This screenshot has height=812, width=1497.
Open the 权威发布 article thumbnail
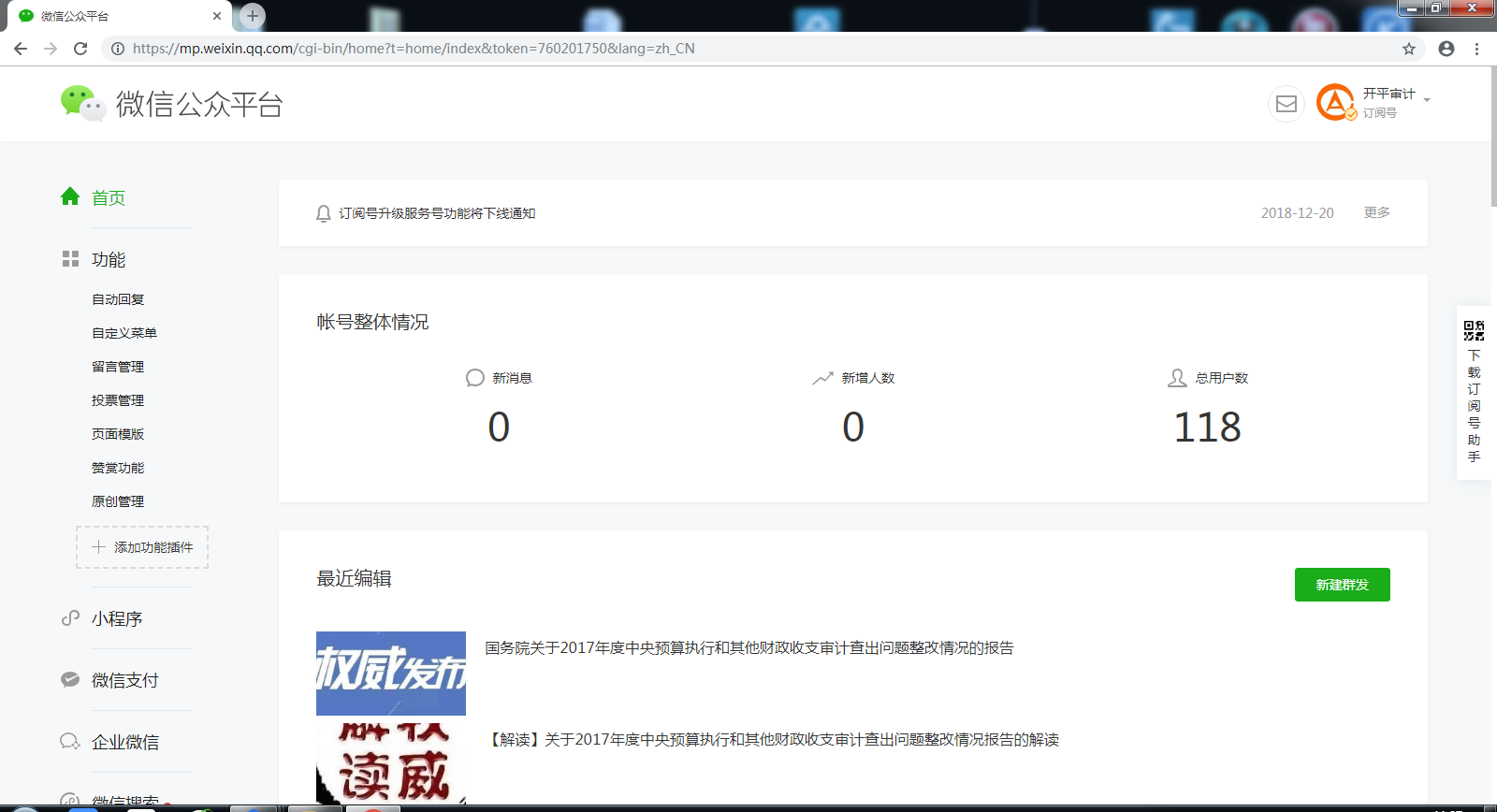point(391,673)
